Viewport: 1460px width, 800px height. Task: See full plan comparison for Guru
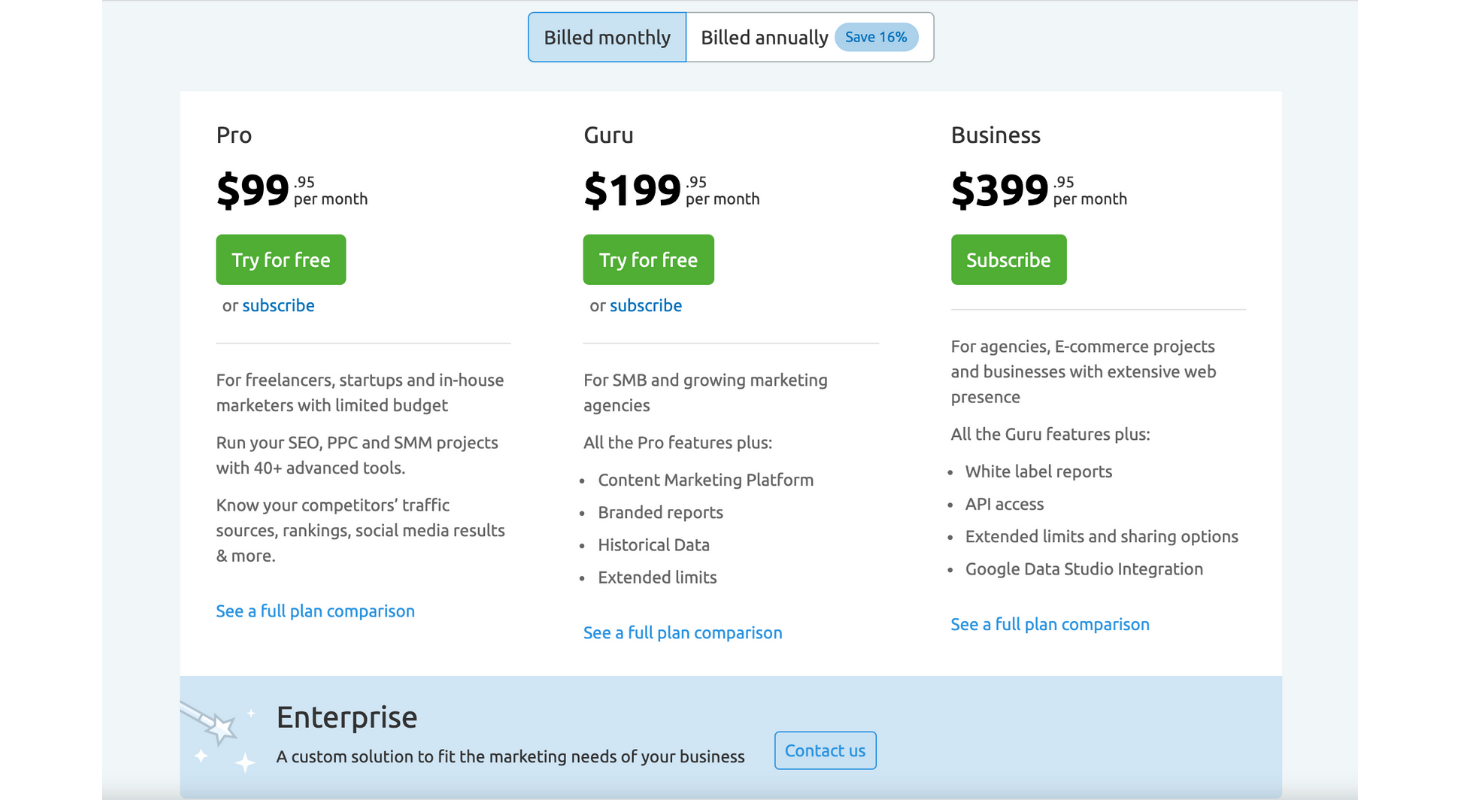(683, 632)
